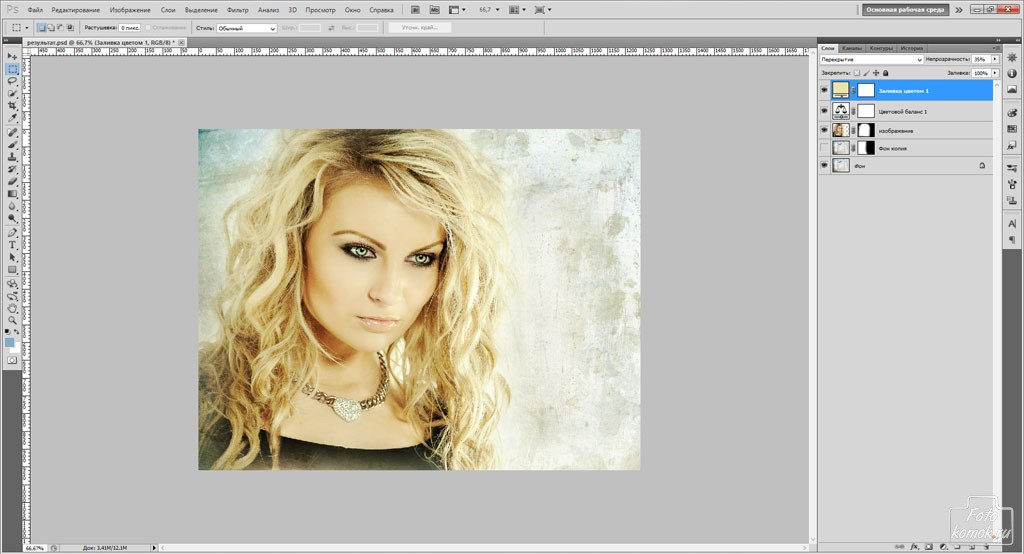The image size is (1024, 554).
Task: Open the Стиль dropdown in options bar
Action: tap(246, 28)
